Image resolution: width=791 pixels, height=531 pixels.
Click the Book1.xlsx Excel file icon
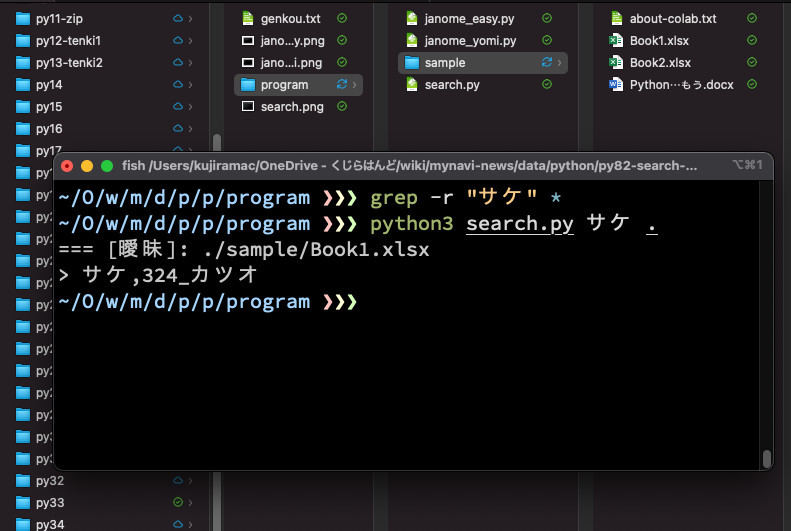coord(617,41)
